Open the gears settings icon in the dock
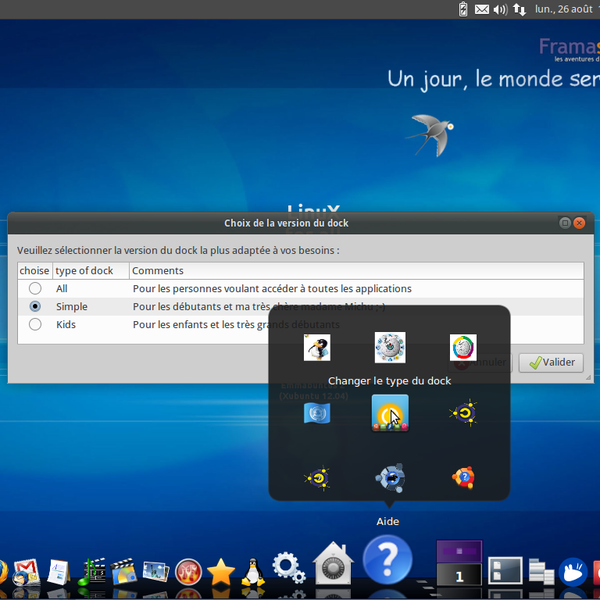Image resolution: width=600 pixels, height=600 pixels. coord(289,567)
